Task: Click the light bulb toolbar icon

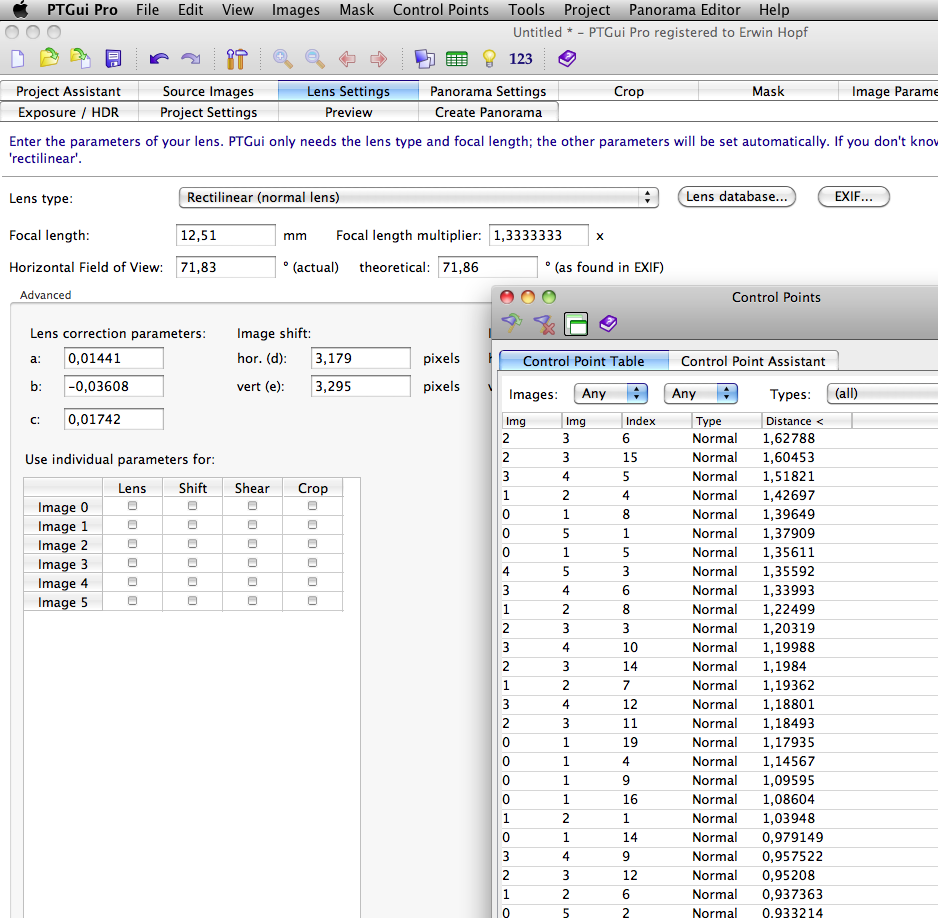Action: coord(489,59)
